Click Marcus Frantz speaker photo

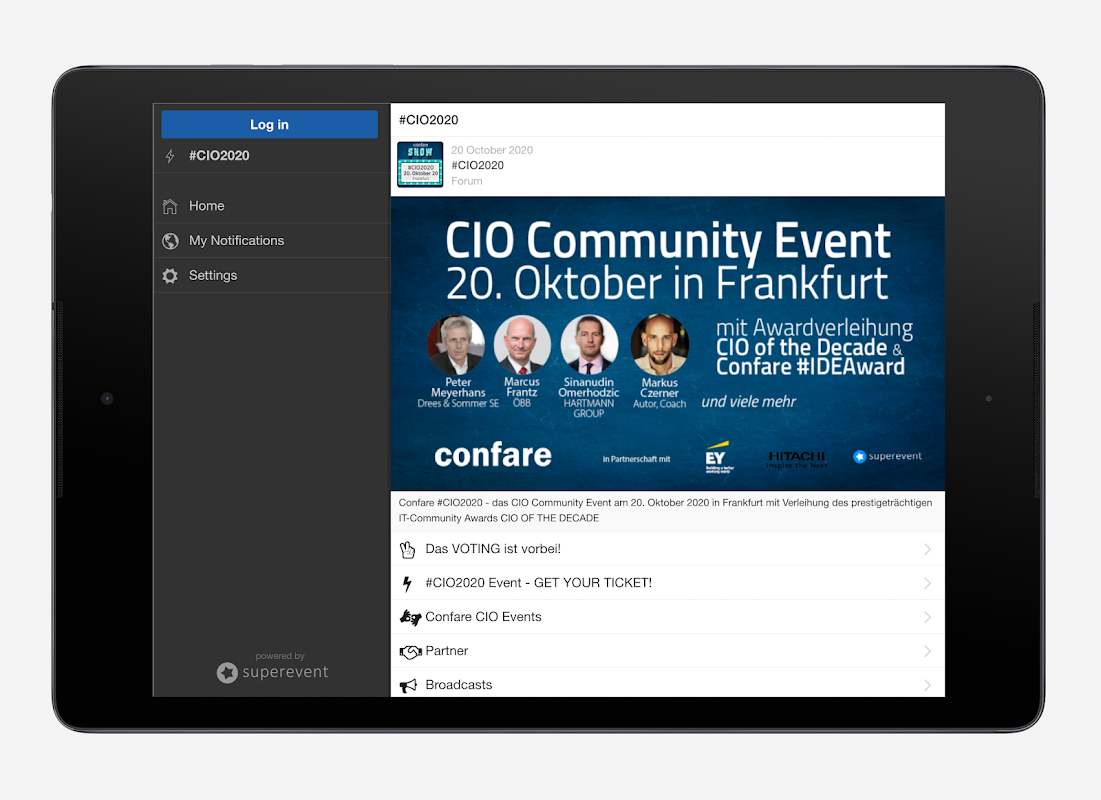click(x=522, y=345)
